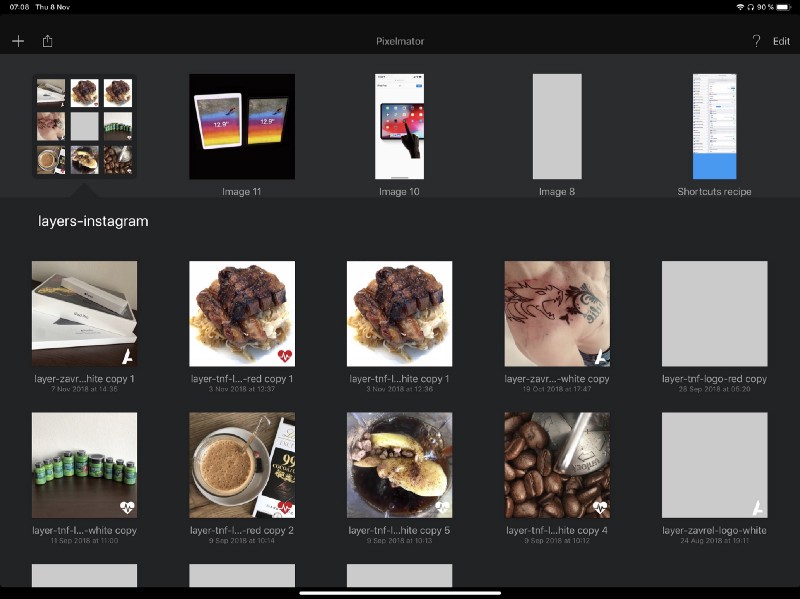Select the Shortcuts recipe label

click(x=714, y=192)
